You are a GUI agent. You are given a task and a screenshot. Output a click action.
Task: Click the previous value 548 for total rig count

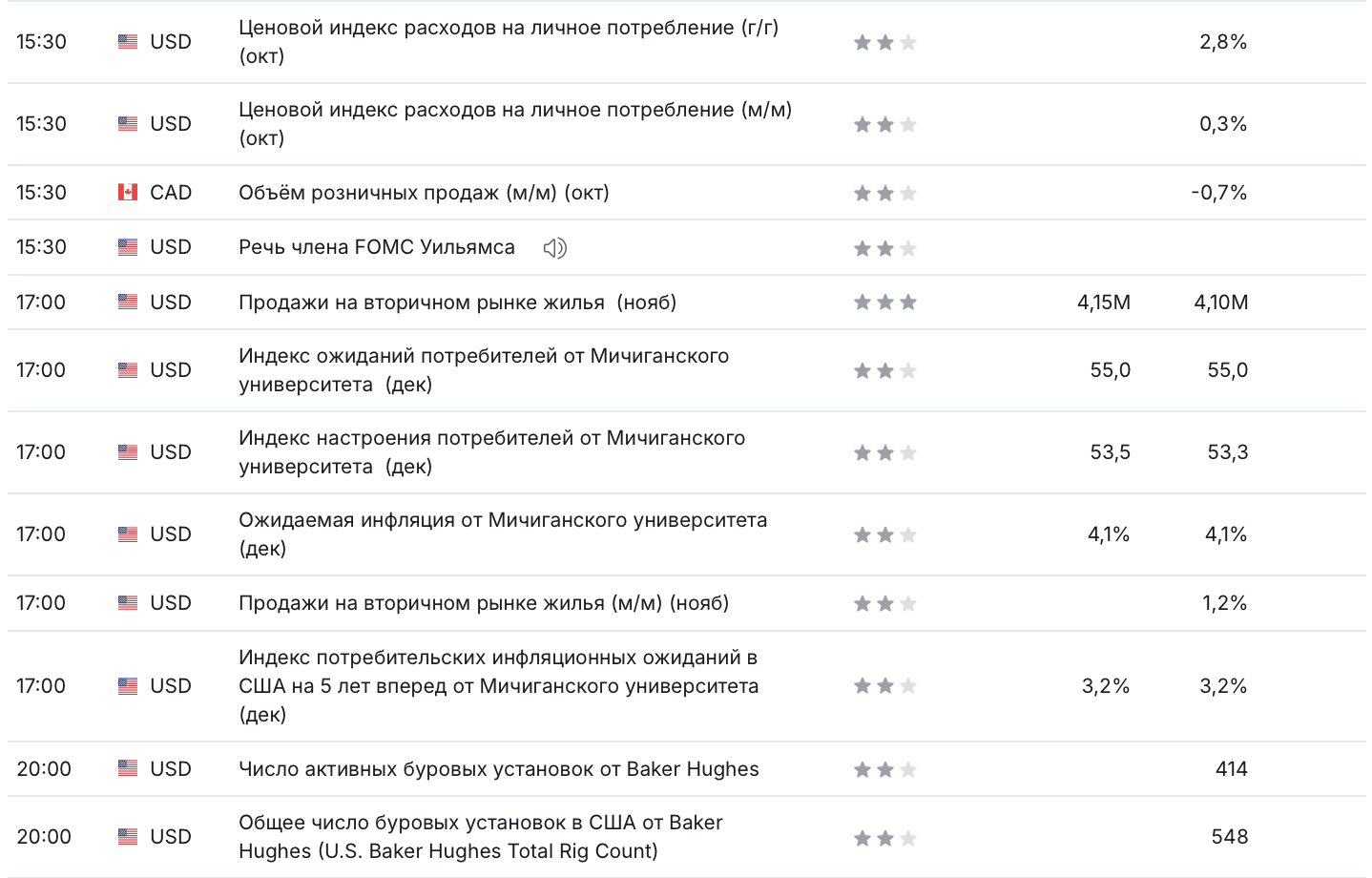pyautogui.click(x=1230, y=837)
